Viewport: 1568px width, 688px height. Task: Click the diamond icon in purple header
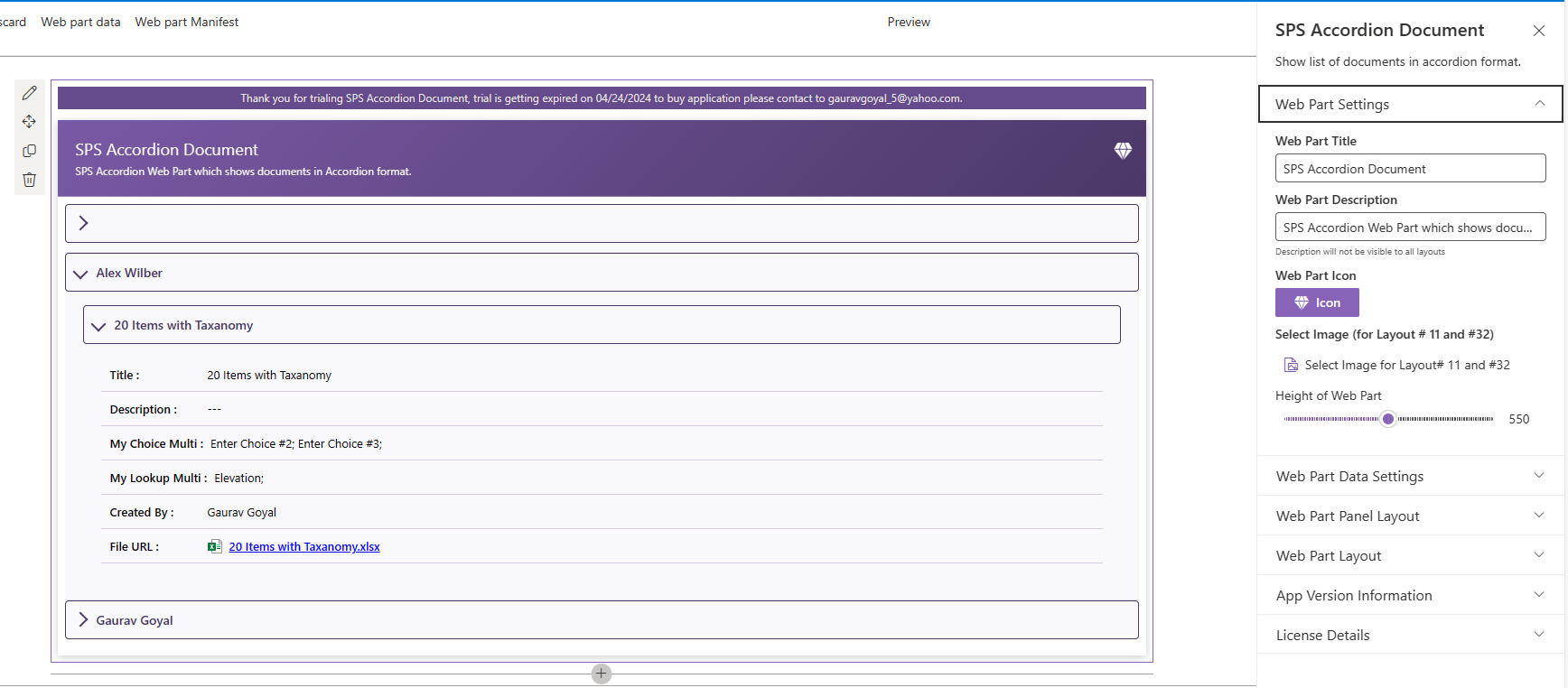point(1123,151)
